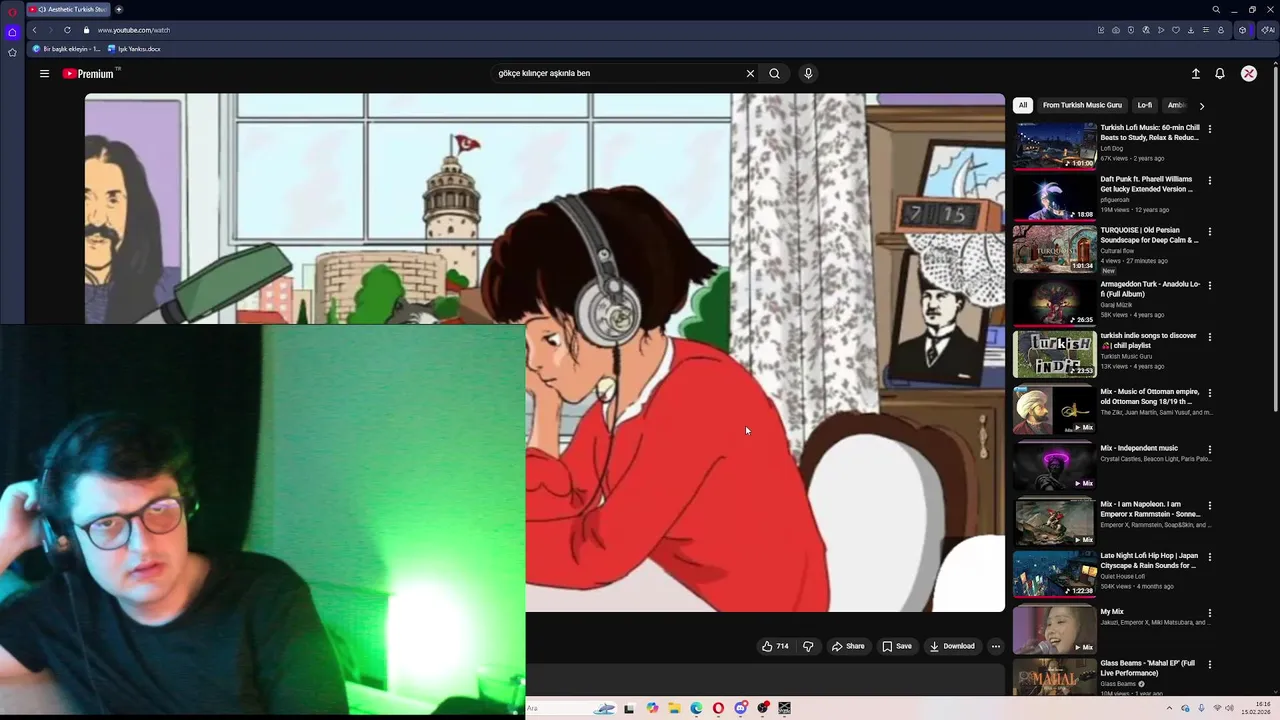Add page to bookmarks heart icon
The width and height of the screenshot is (1280, 720).
coord(1176,30)
